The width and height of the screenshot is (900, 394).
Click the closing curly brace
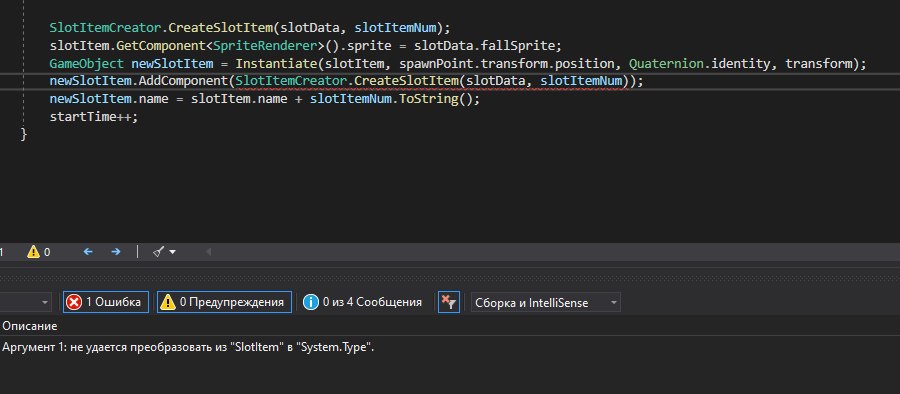(24, 134)
